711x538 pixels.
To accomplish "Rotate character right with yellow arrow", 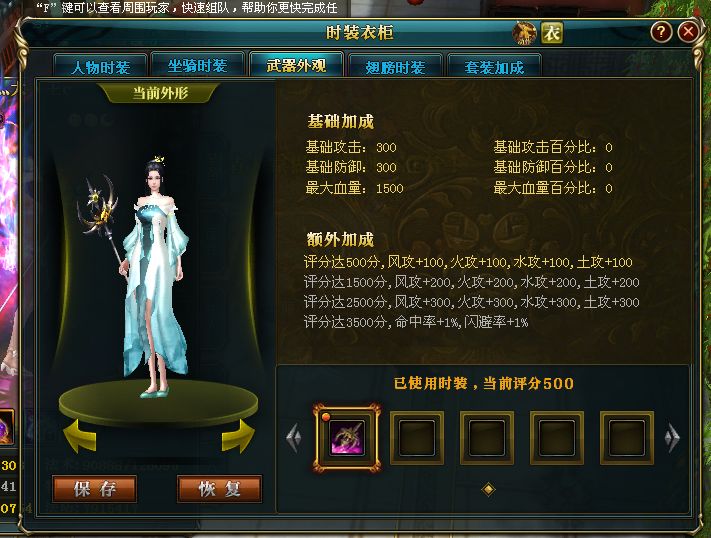I will tap(238, 436).
